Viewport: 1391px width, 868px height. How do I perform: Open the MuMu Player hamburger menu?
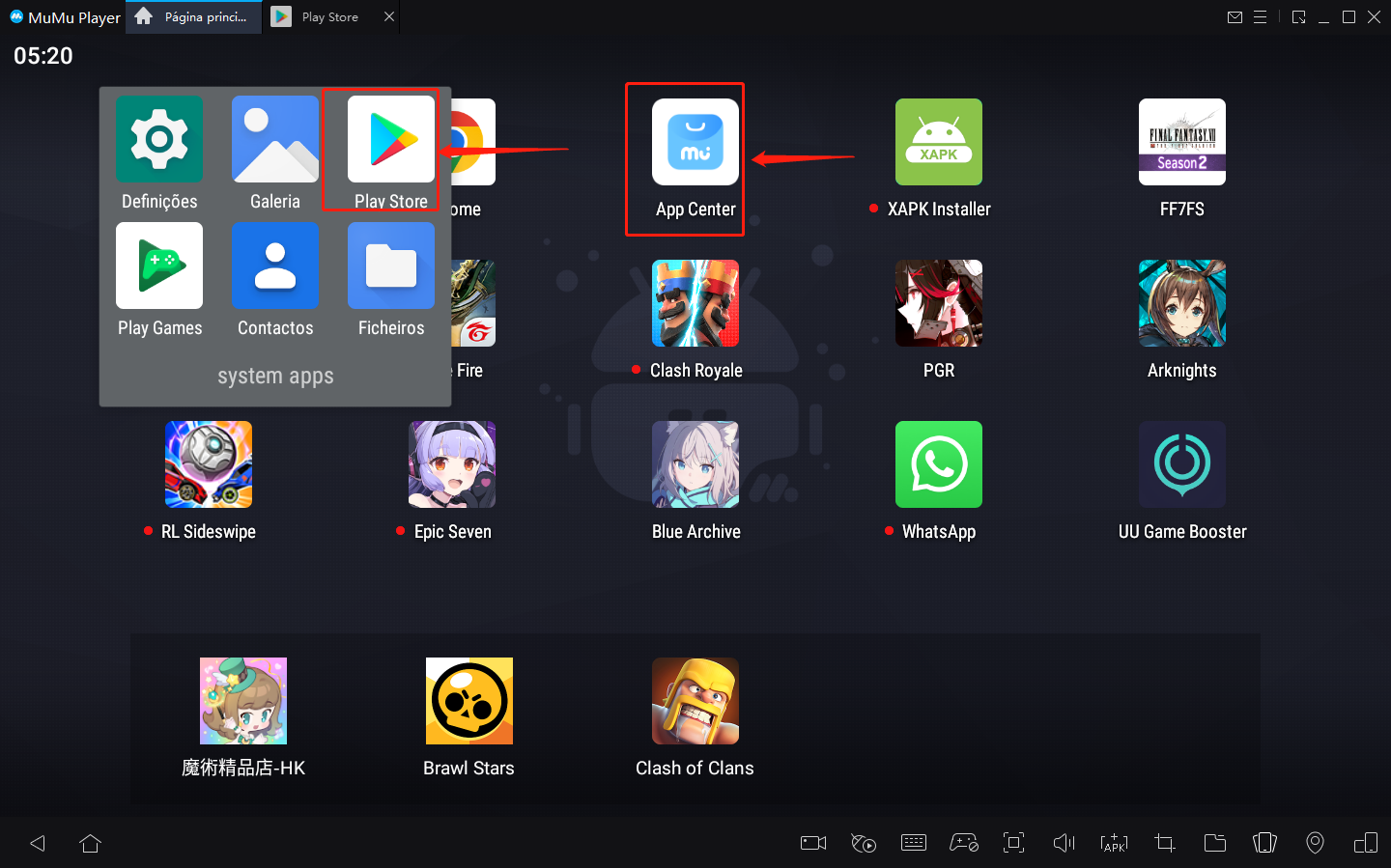tap(1260, 17)
